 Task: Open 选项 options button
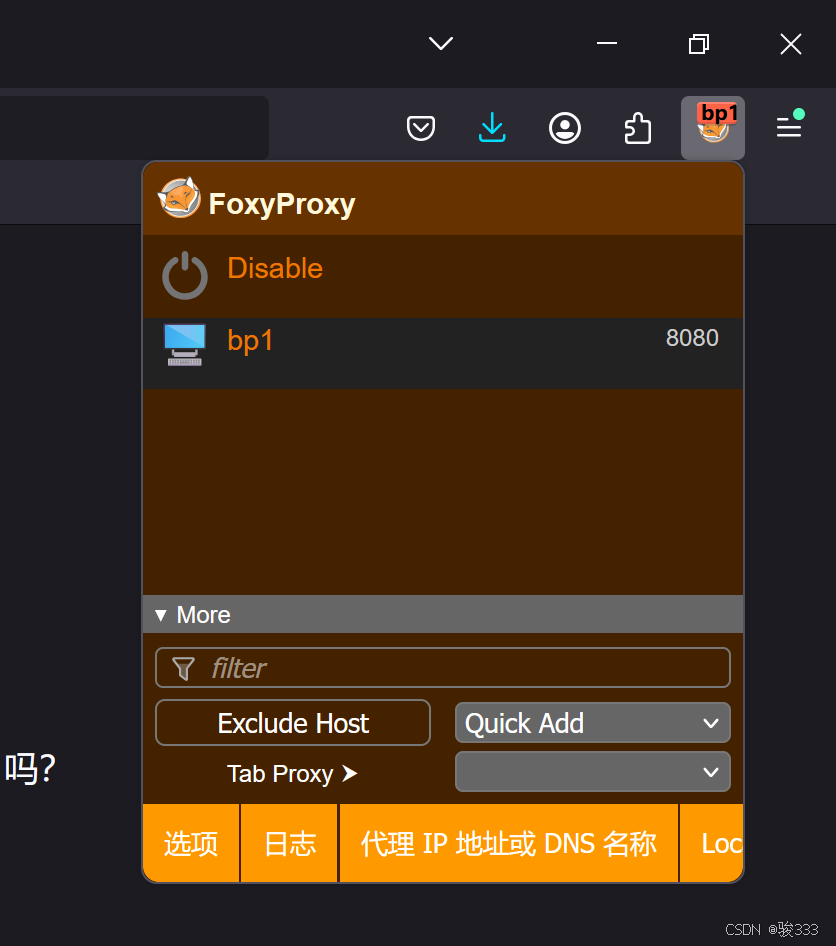click(191, 843)
